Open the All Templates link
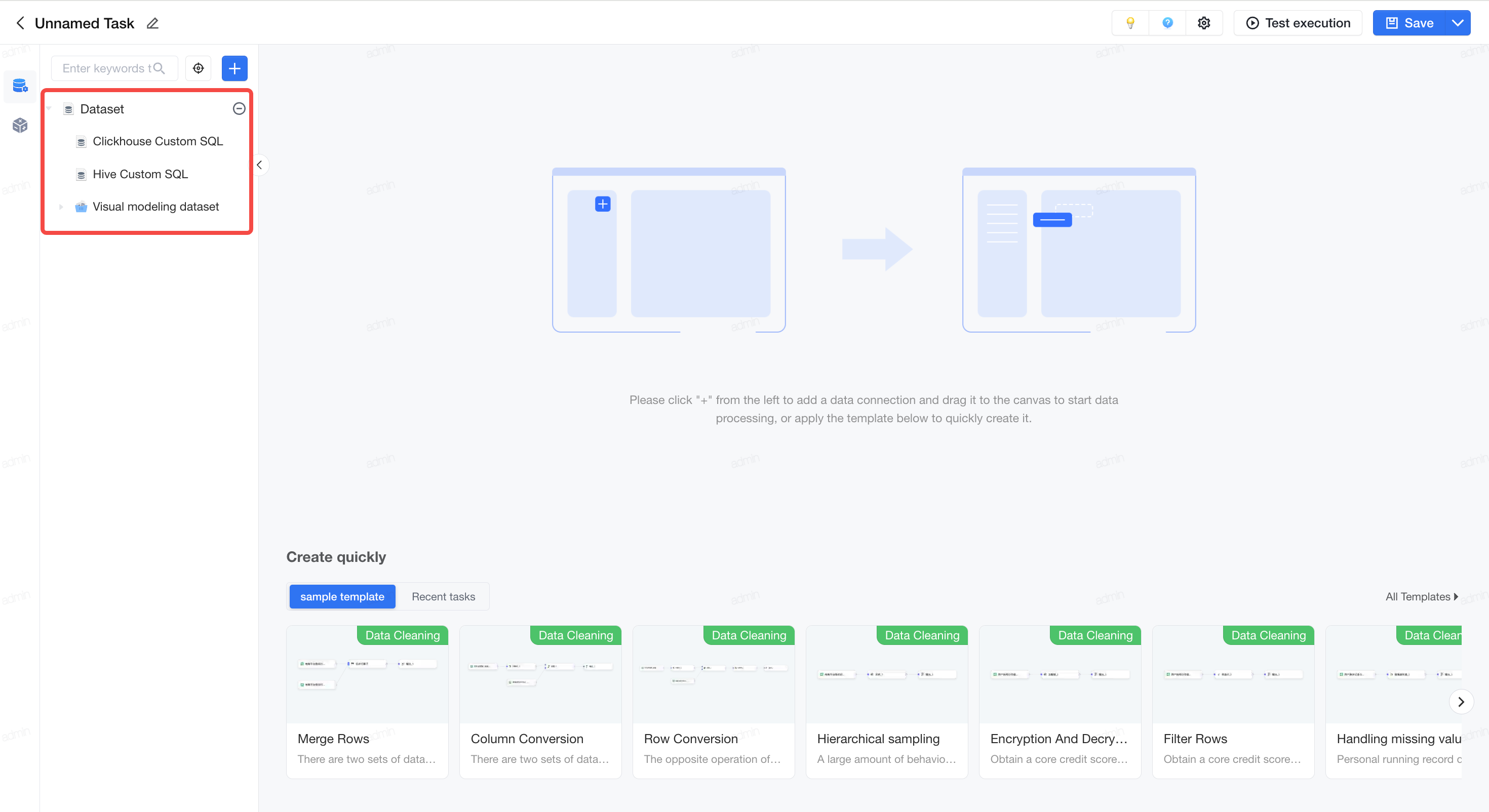Viewport: 1489px width, 812px height. point(1421,596)
